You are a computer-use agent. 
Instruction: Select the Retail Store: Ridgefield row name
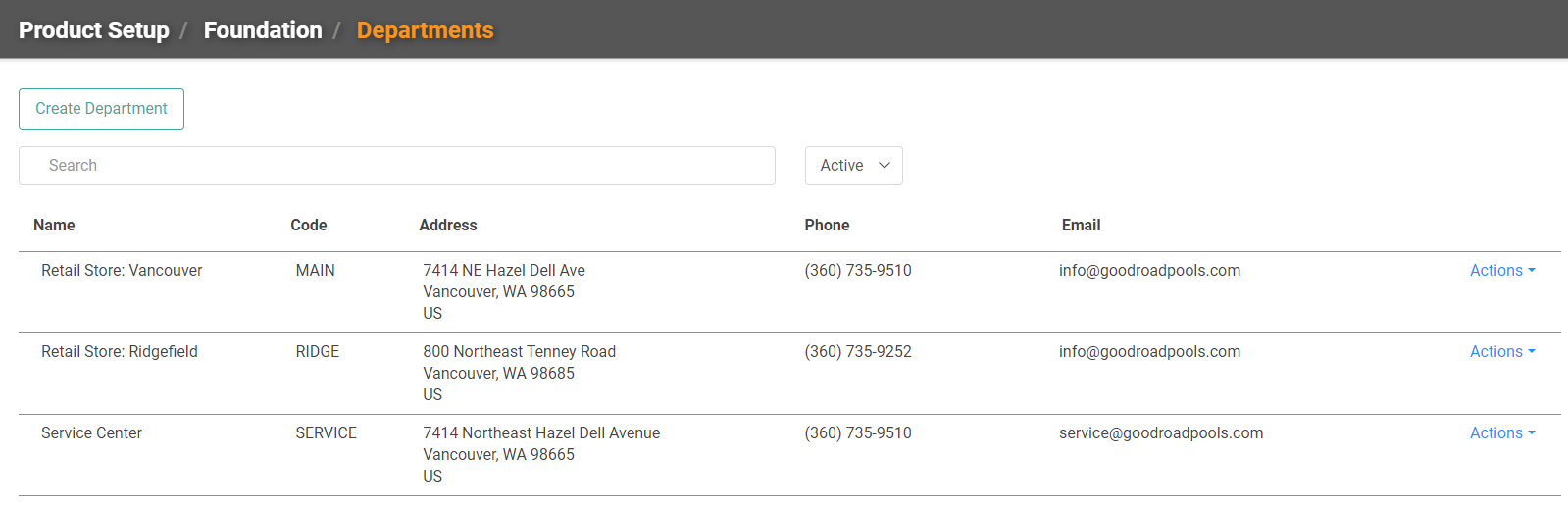120,352
